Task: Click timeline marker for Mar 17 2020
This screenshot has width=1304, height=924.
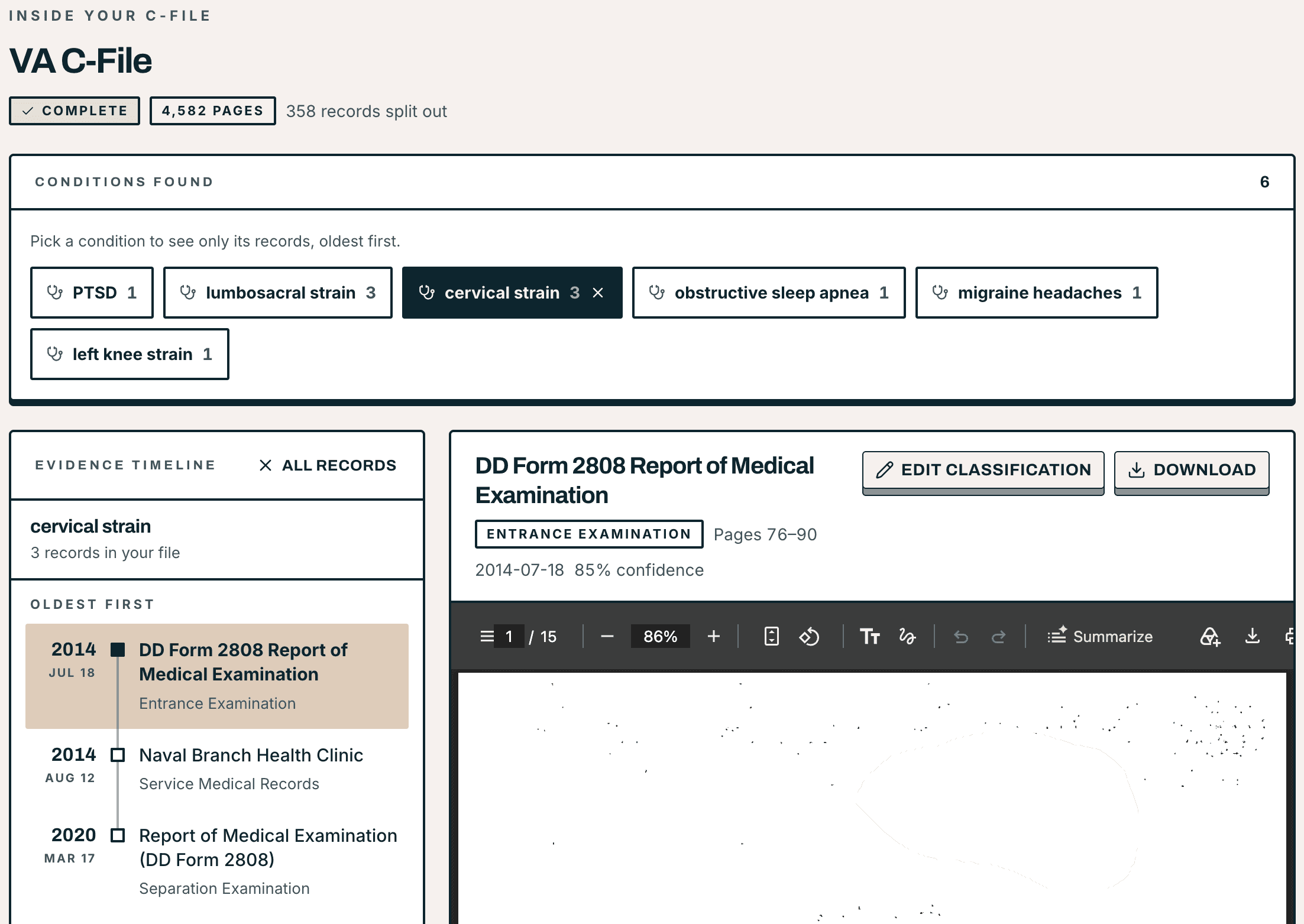Action: pos(118,835)
